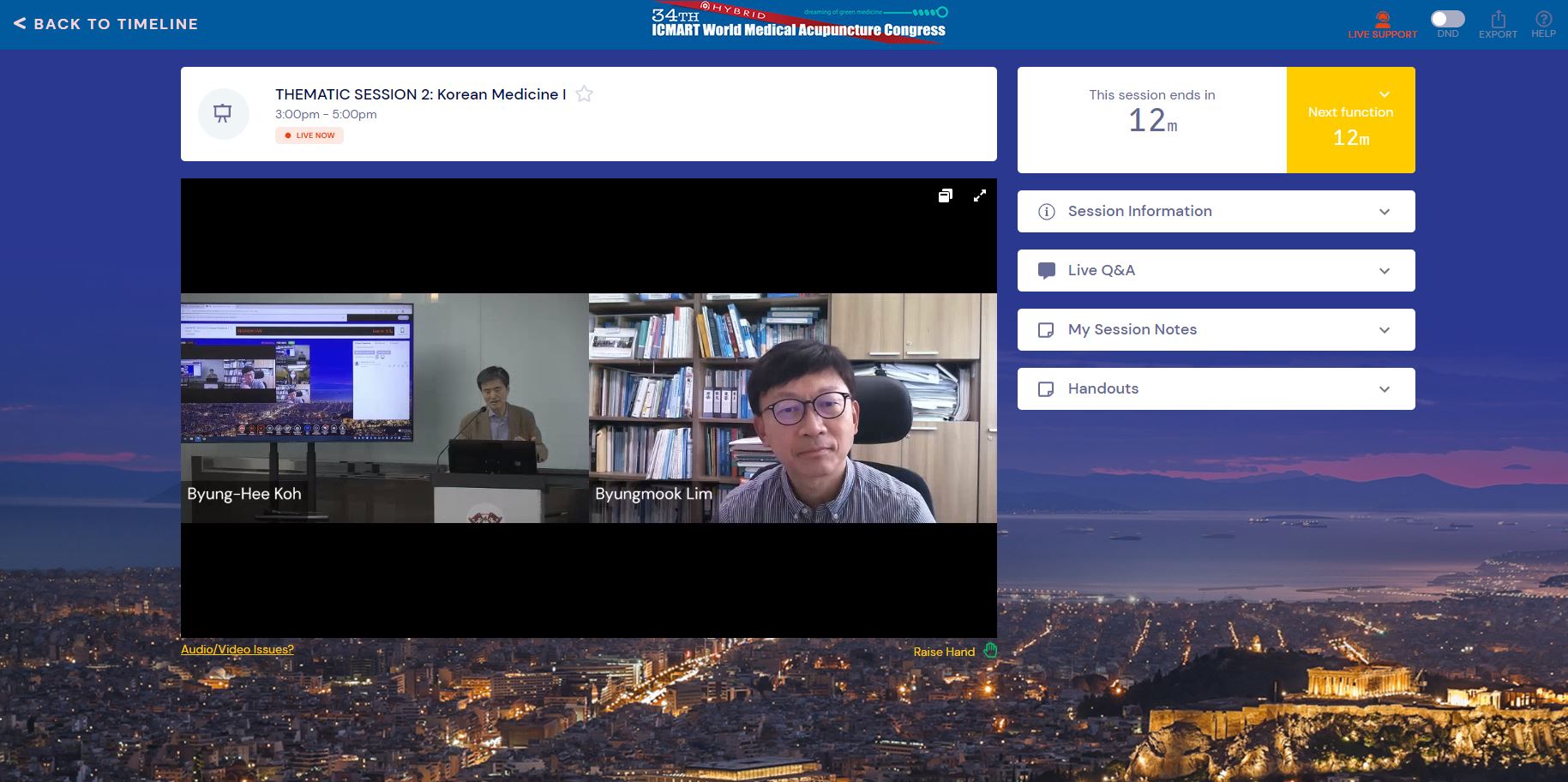Image resolution: width=1568 pixels, height=782 pixels.
Task: Click the Export icon
Action: point(1498,20)
